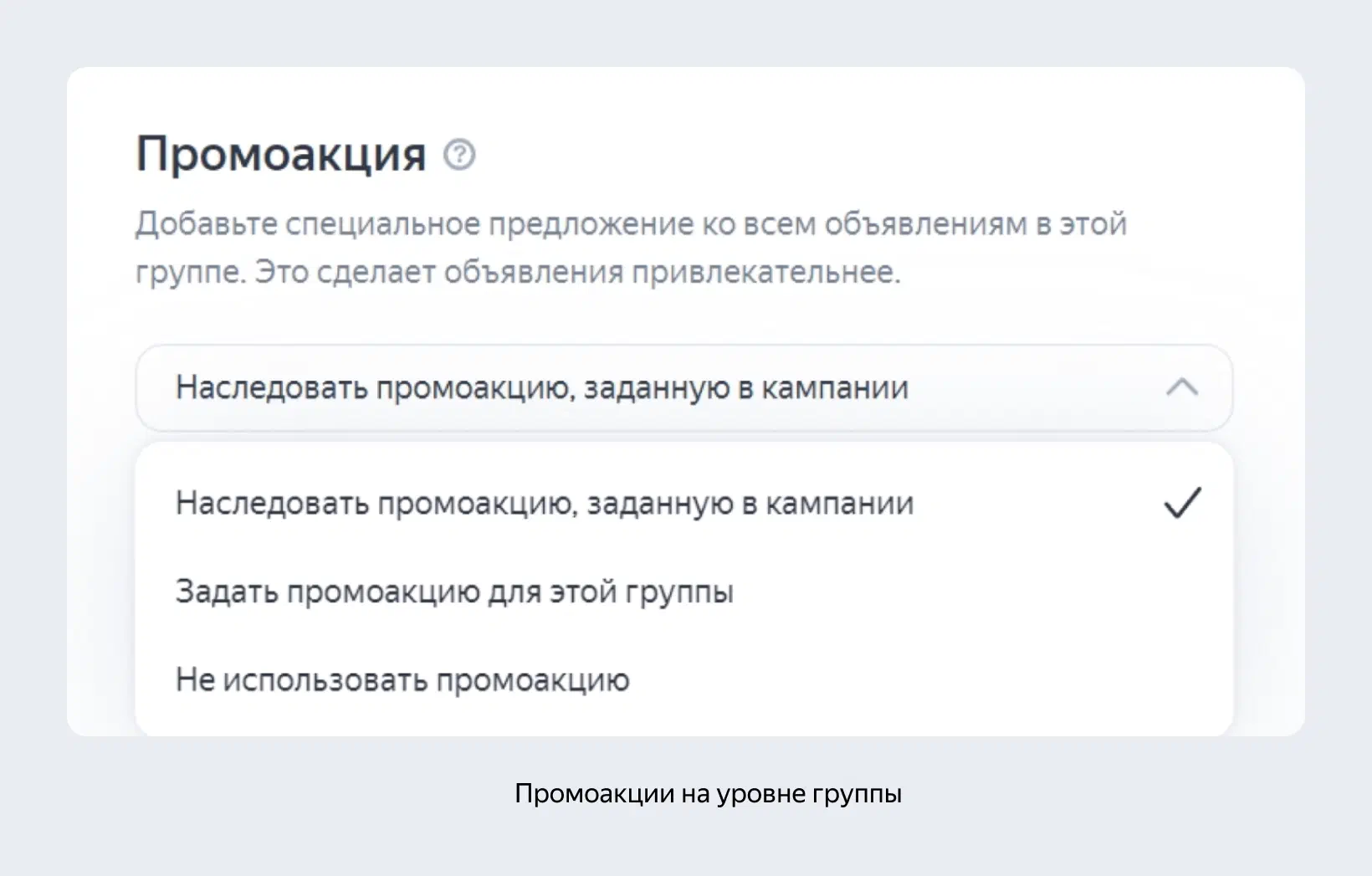Keep the inherited campaign promo, checked item
The image size is (1372, 876).
pyautogui.click(x=683, y=503)
